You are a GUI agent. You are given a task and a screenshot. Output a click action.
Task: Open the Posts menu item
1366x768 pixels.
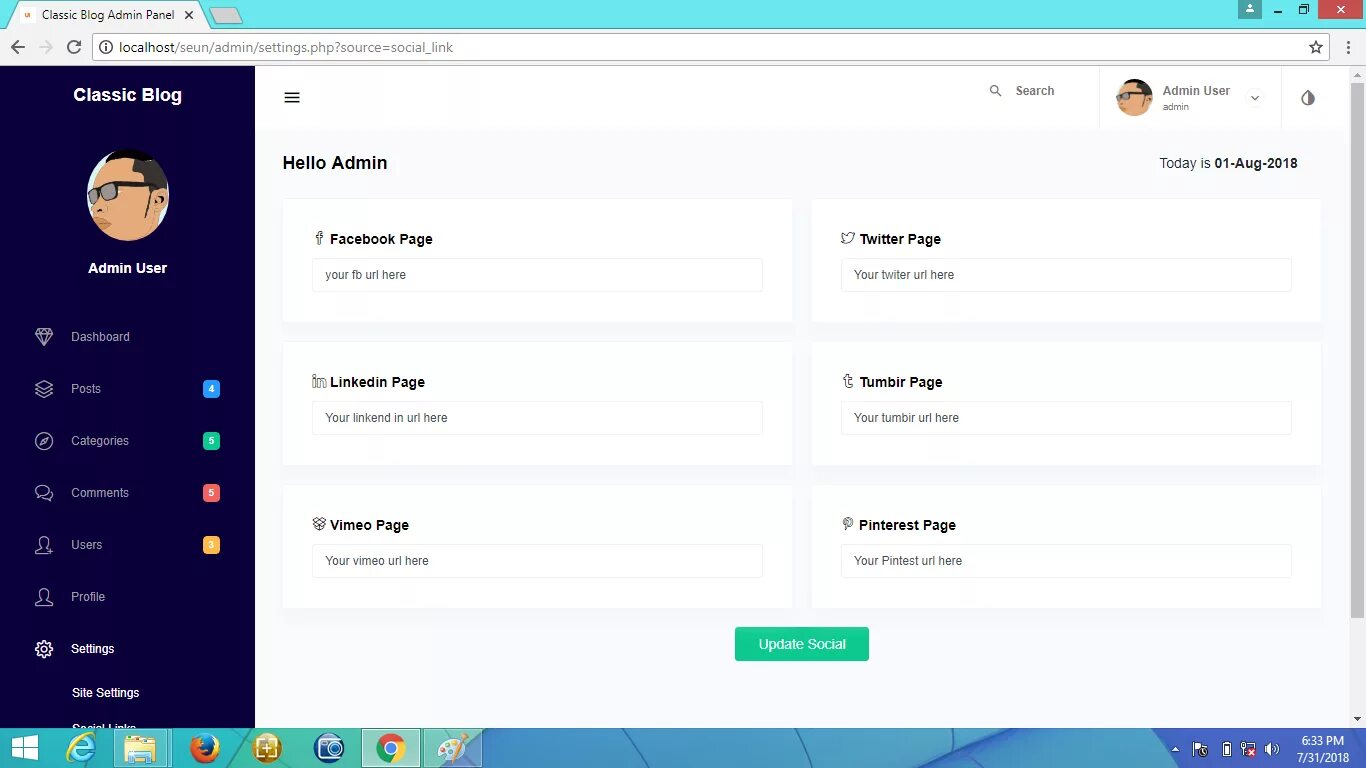click(x=86, y=389)
